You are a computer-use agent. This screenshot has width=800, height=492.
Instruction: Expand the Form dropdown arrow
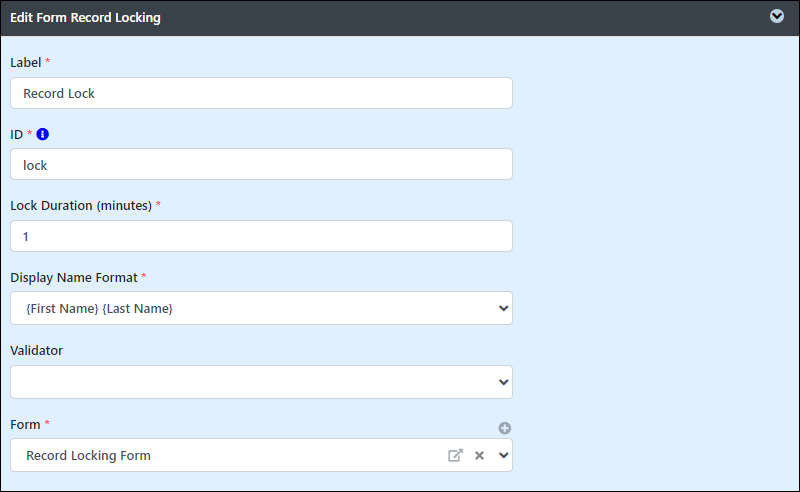pyautogui.click(x=504, y=455)
